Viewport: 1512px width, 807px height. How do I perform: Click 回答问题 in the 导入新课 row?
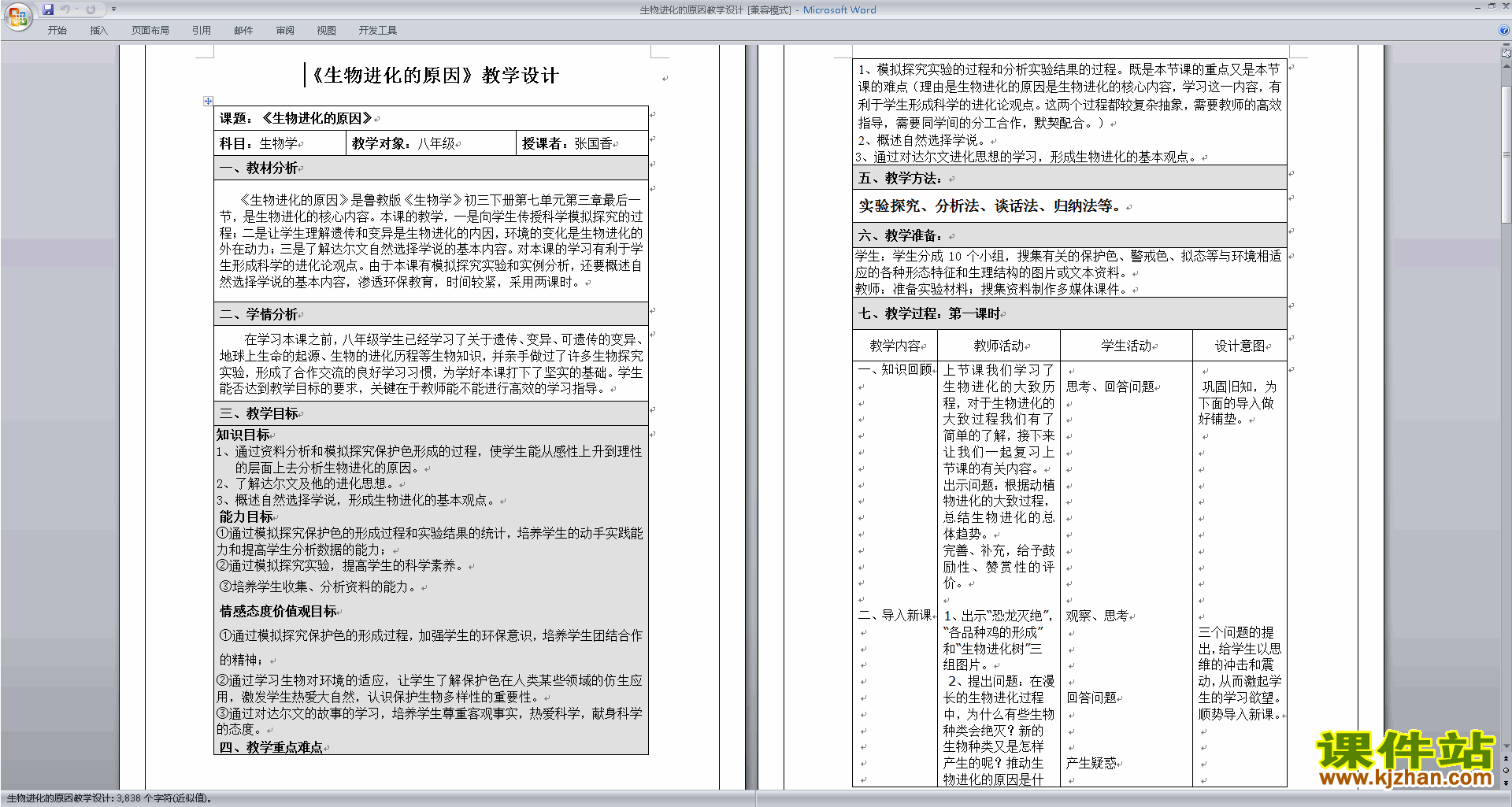[1091, 698]
